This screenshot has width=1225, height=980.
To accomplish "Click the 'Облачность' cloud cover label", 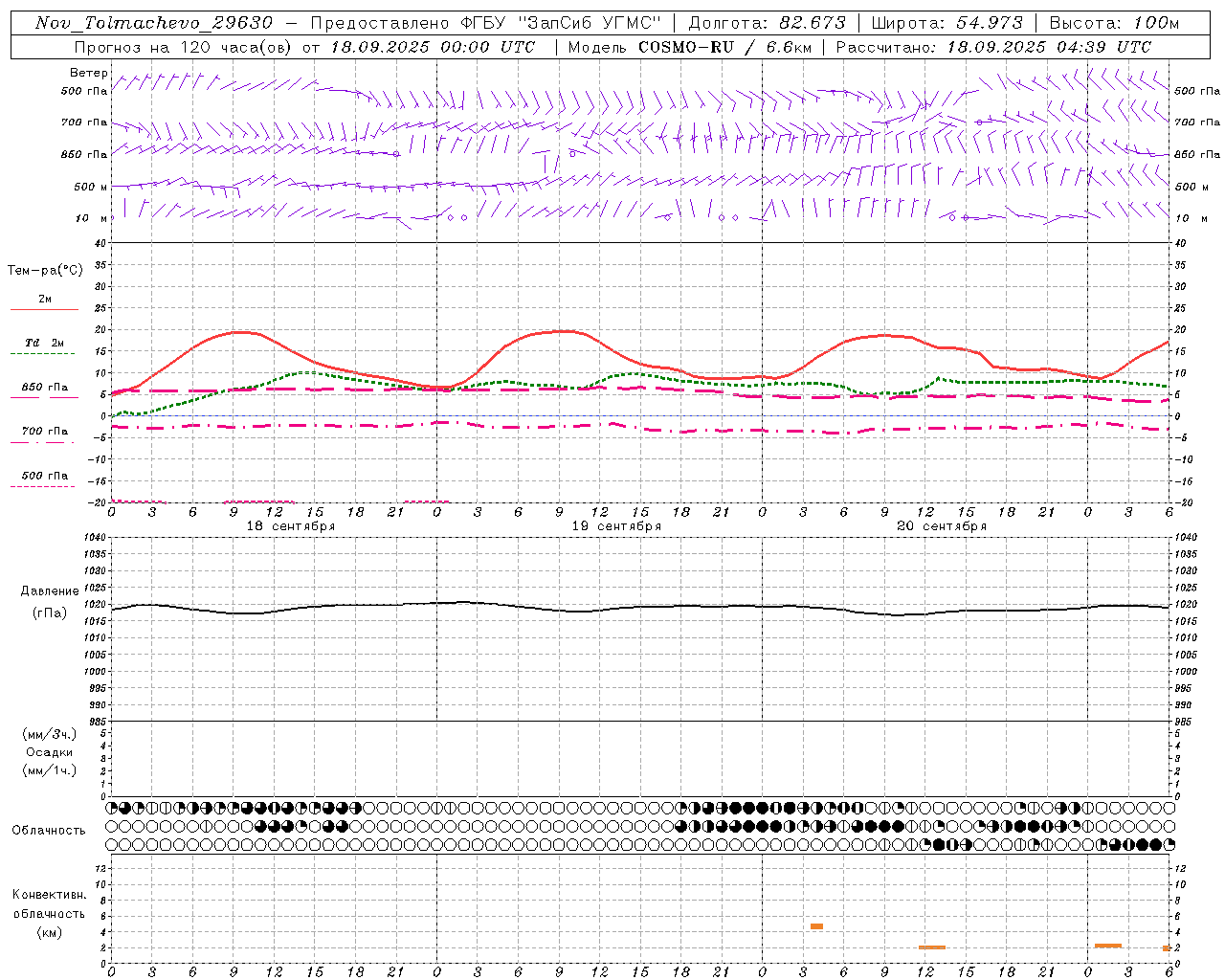I will coord(49,831).
